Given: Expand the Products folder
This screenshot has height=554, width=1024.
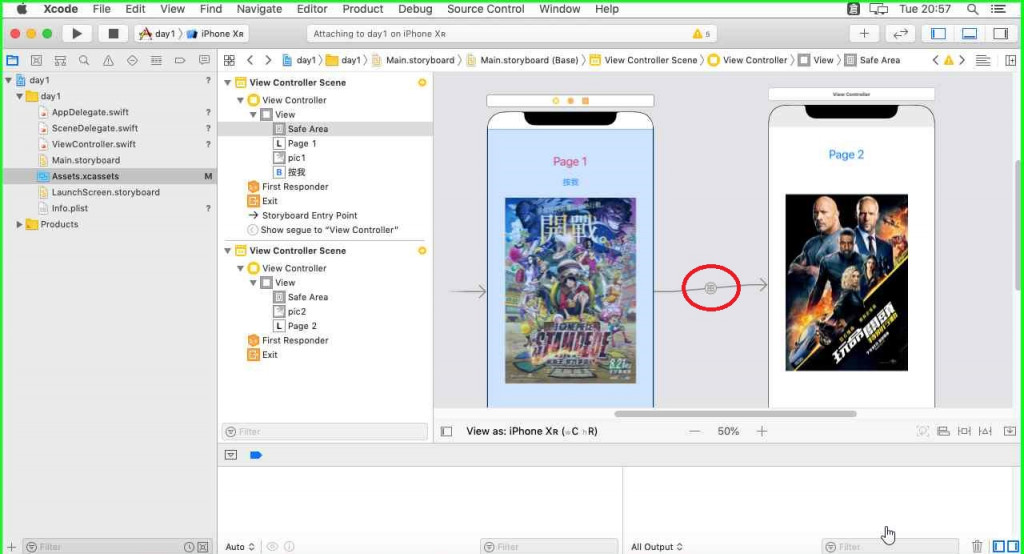Looking at the screenshot, I should (x=20, y=224).
